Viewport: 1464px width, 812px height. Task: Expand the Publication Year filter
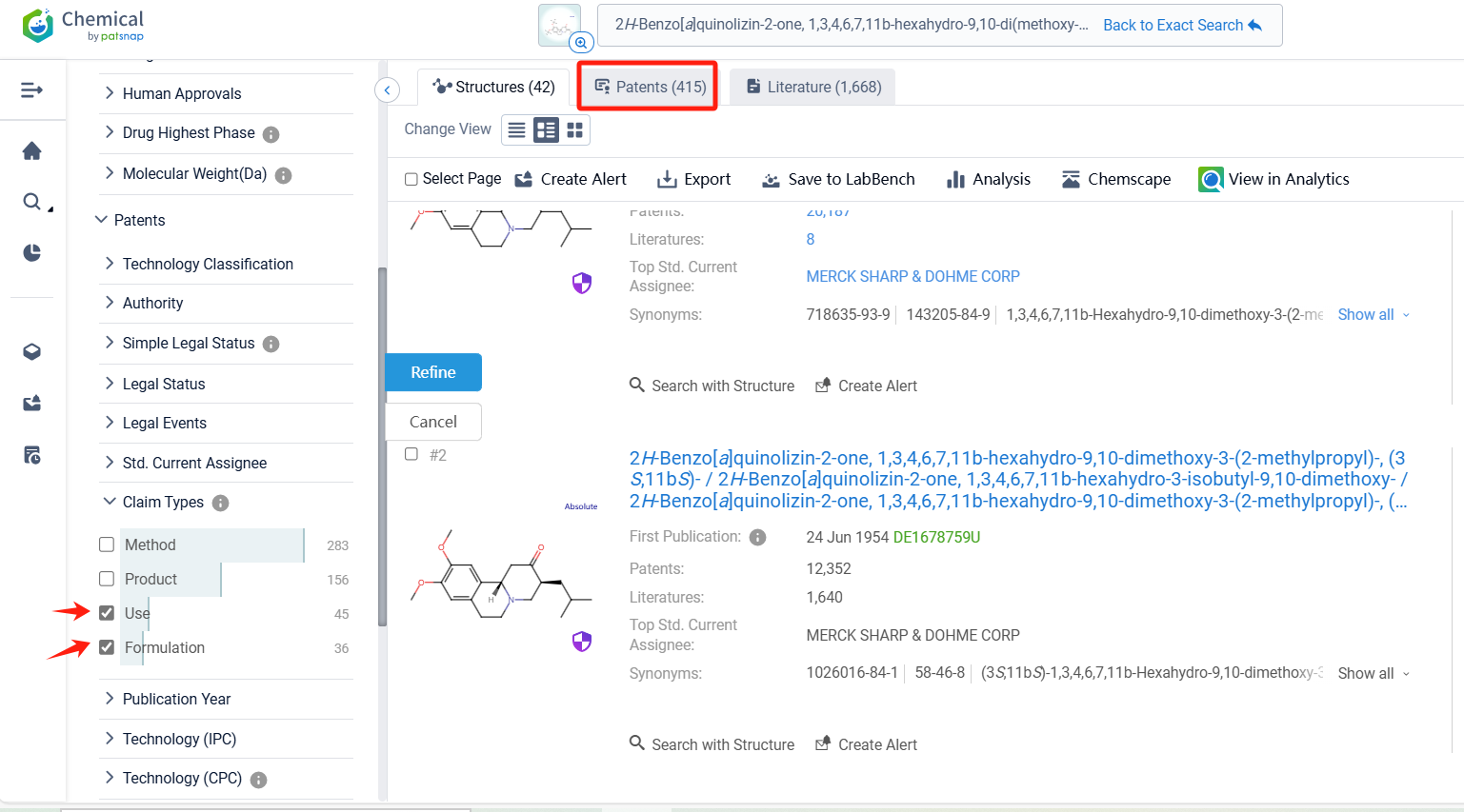pyautogui.click(x=176, y=699)
